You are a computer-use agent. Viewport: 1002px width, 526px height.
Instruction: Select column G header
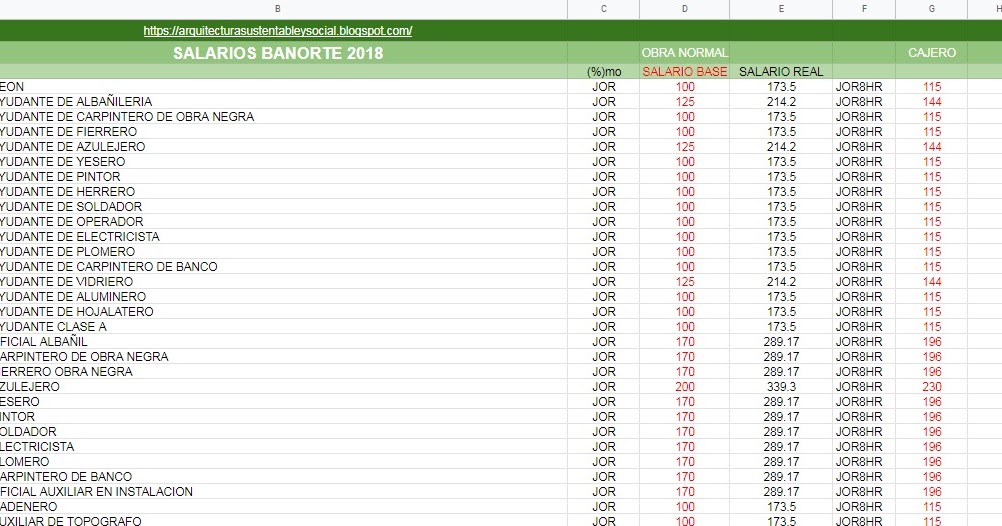(x=931, y=9)
